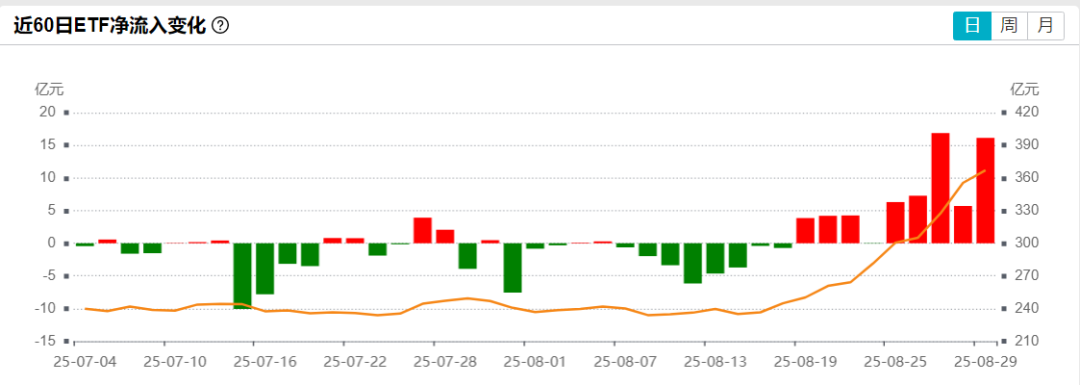Click the left axis unit label 亿元
This screenshot has height=385, width=1080.
tap(49, 89)
